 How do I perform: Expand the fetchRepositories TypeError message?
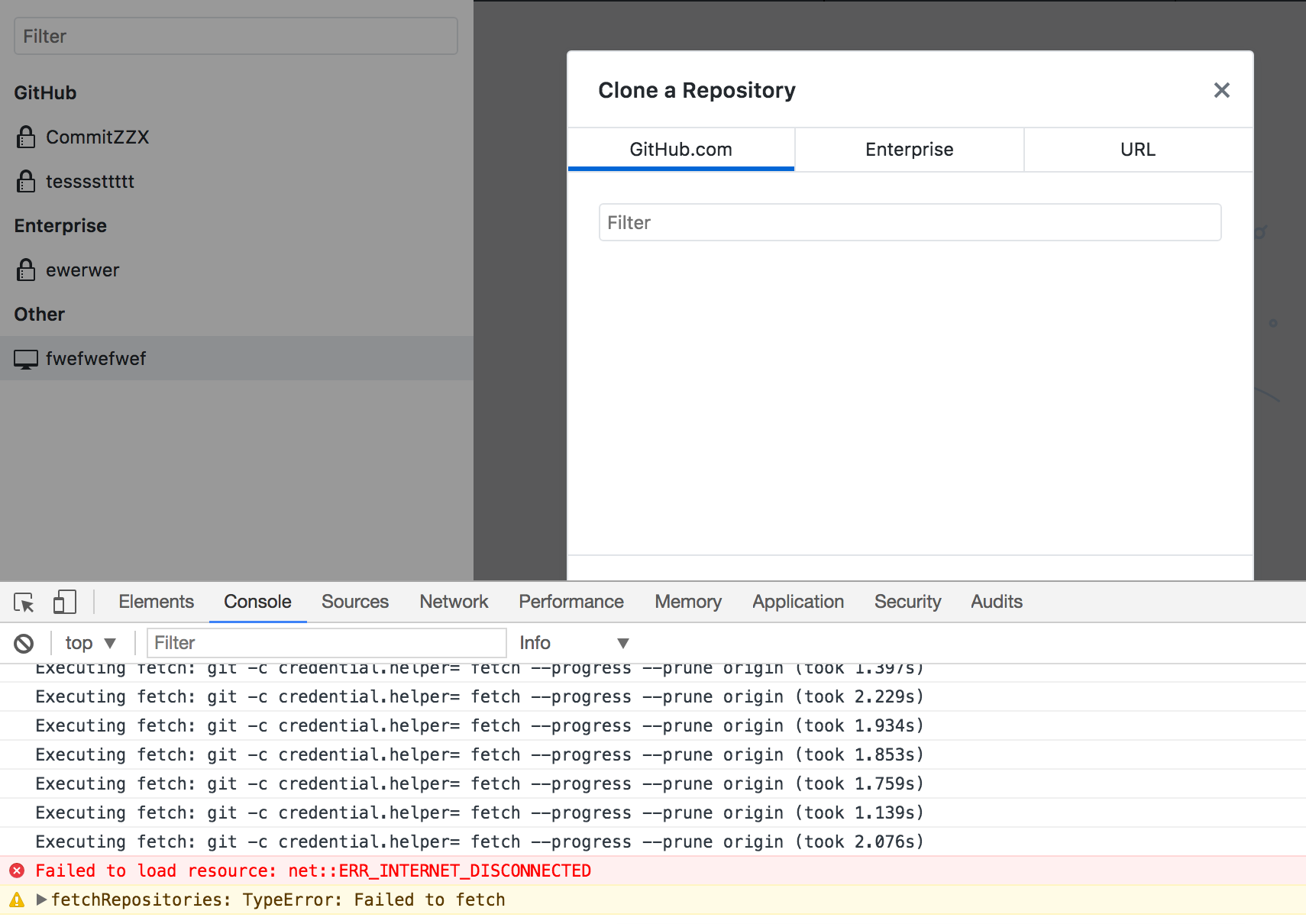(41, 900)
